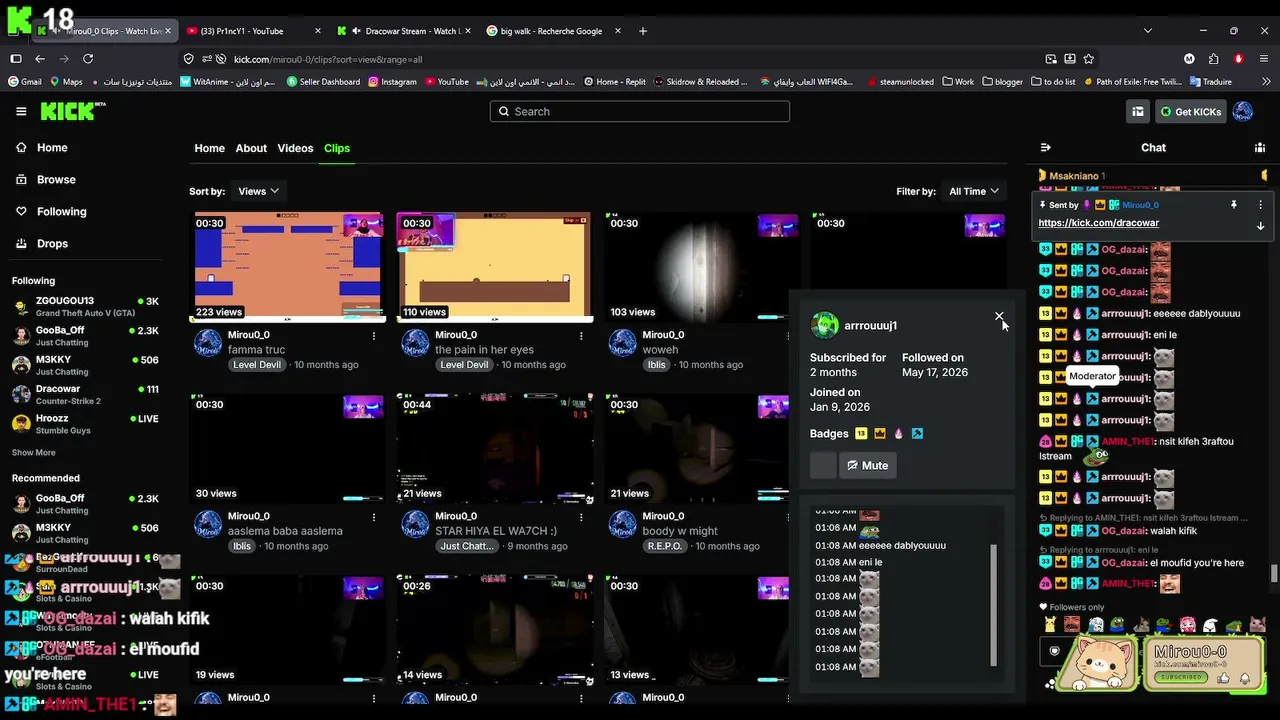Click the Level Devil tag under 'famma truc'
Screen dimensions: 1280x720
pos(257,365)
